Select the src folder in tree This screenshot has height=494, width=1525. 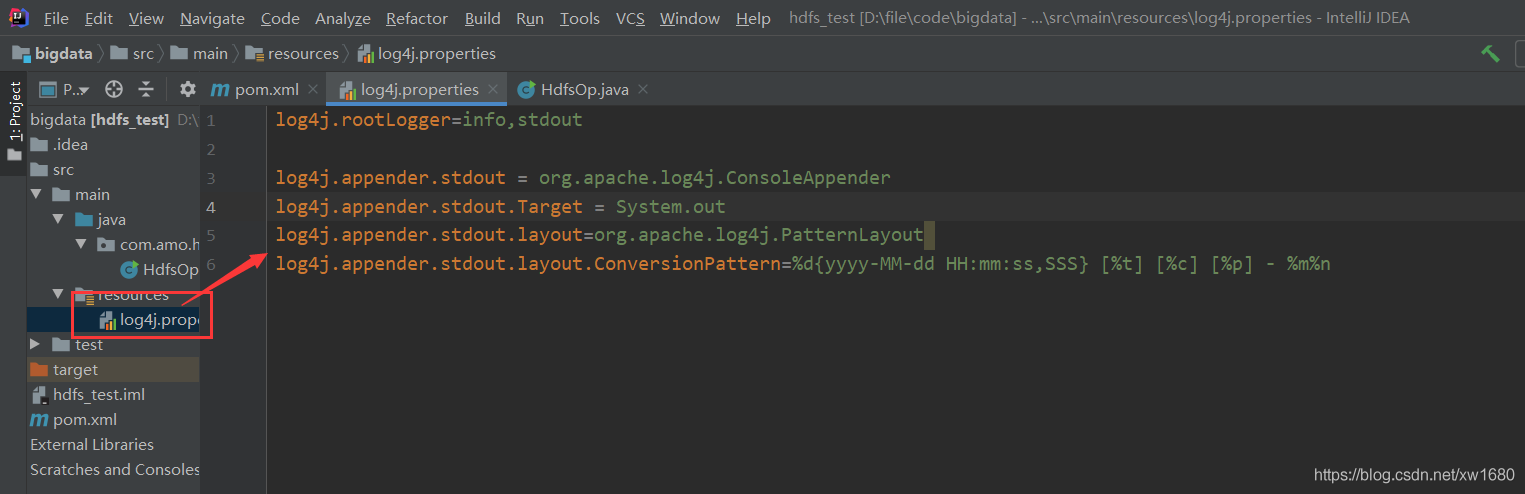(x=53, y=170)
